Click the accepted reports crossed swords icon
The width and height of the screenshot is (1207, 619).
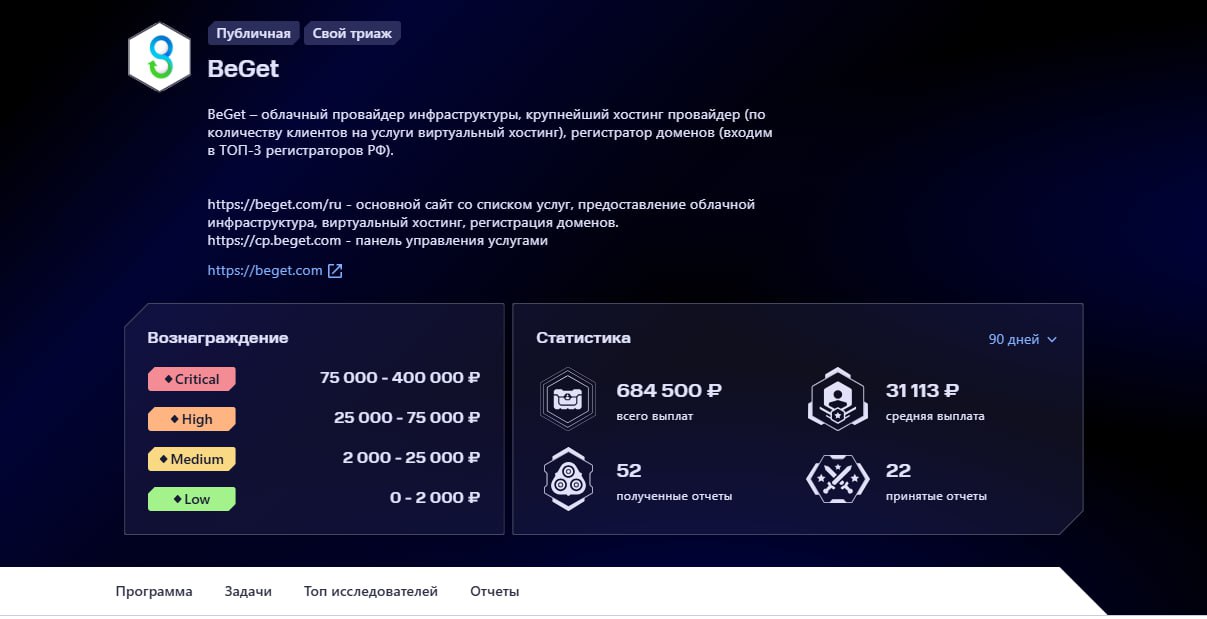(837, 479)
